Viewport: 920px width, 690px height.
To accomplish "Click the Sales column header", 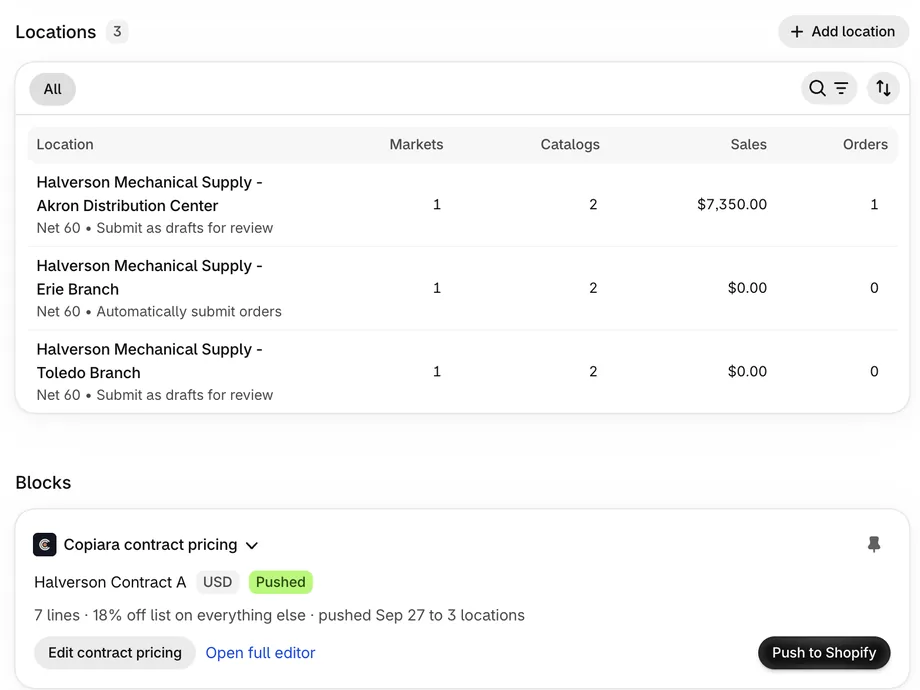I will pyautogui.click(x=748, y=144).
